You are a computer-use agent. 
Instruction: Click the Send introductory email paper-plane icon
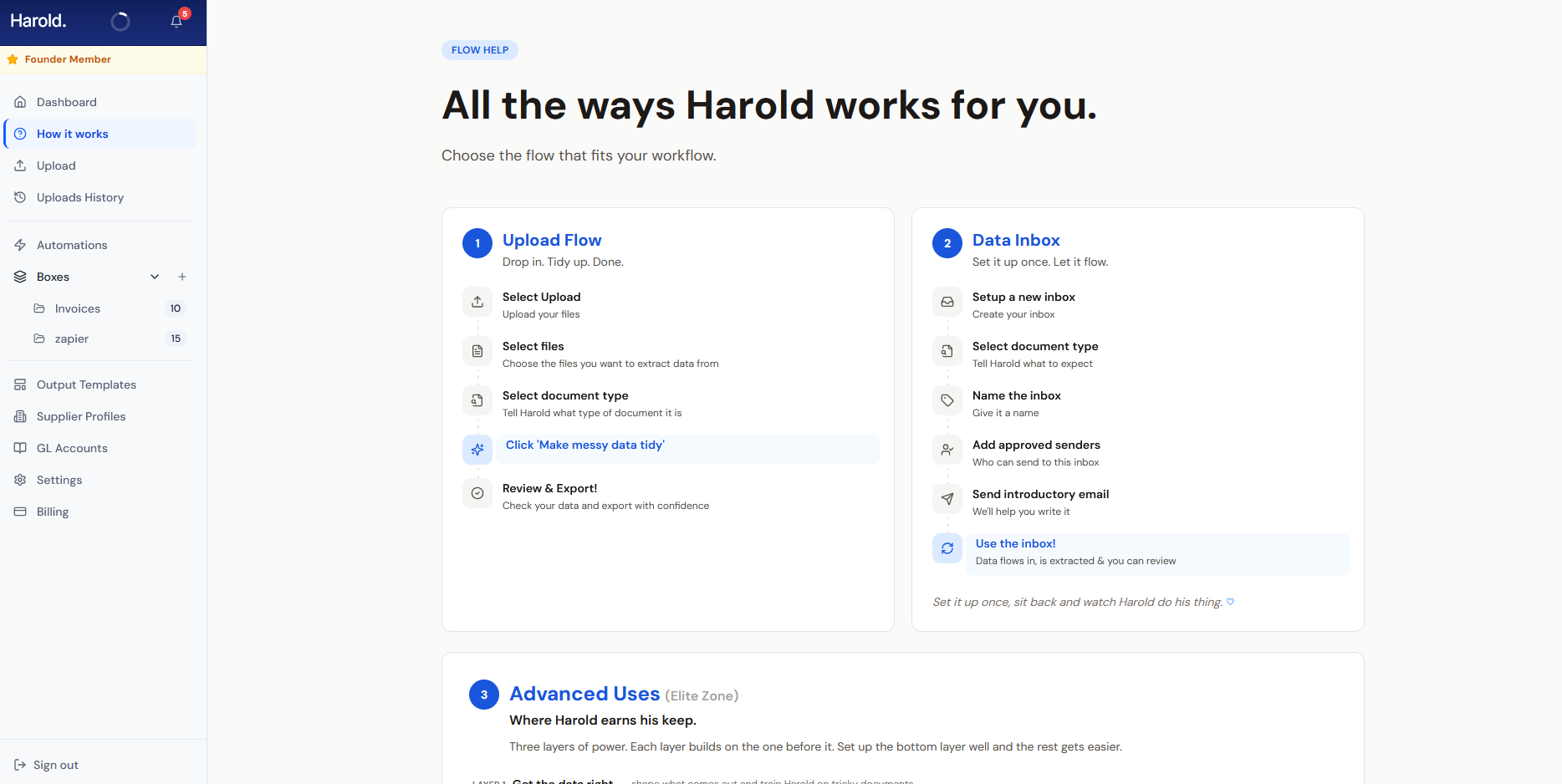coord(947,499)
